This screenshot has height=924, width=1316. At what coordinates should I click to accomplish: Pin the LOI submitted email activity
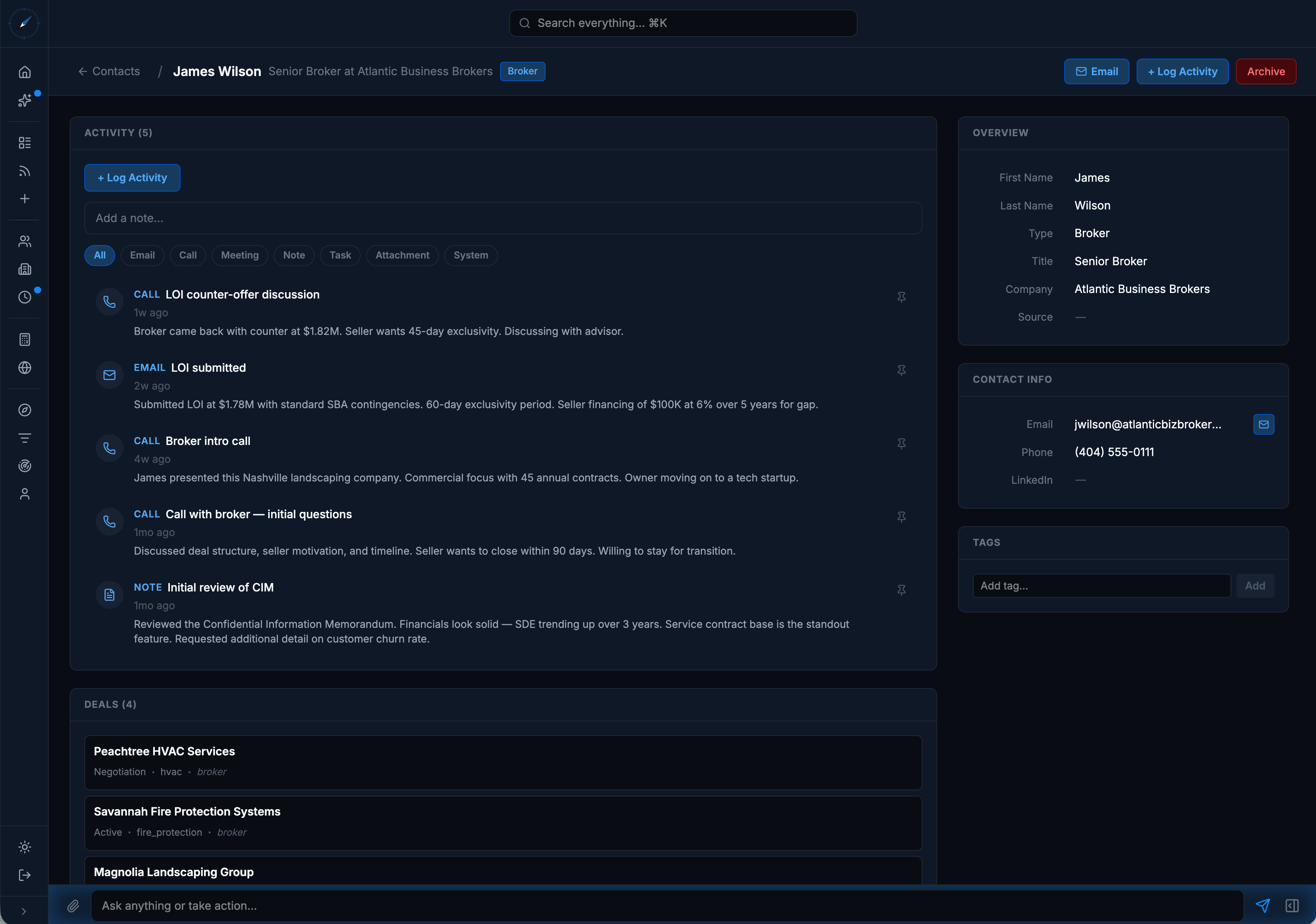pos(901,371)
